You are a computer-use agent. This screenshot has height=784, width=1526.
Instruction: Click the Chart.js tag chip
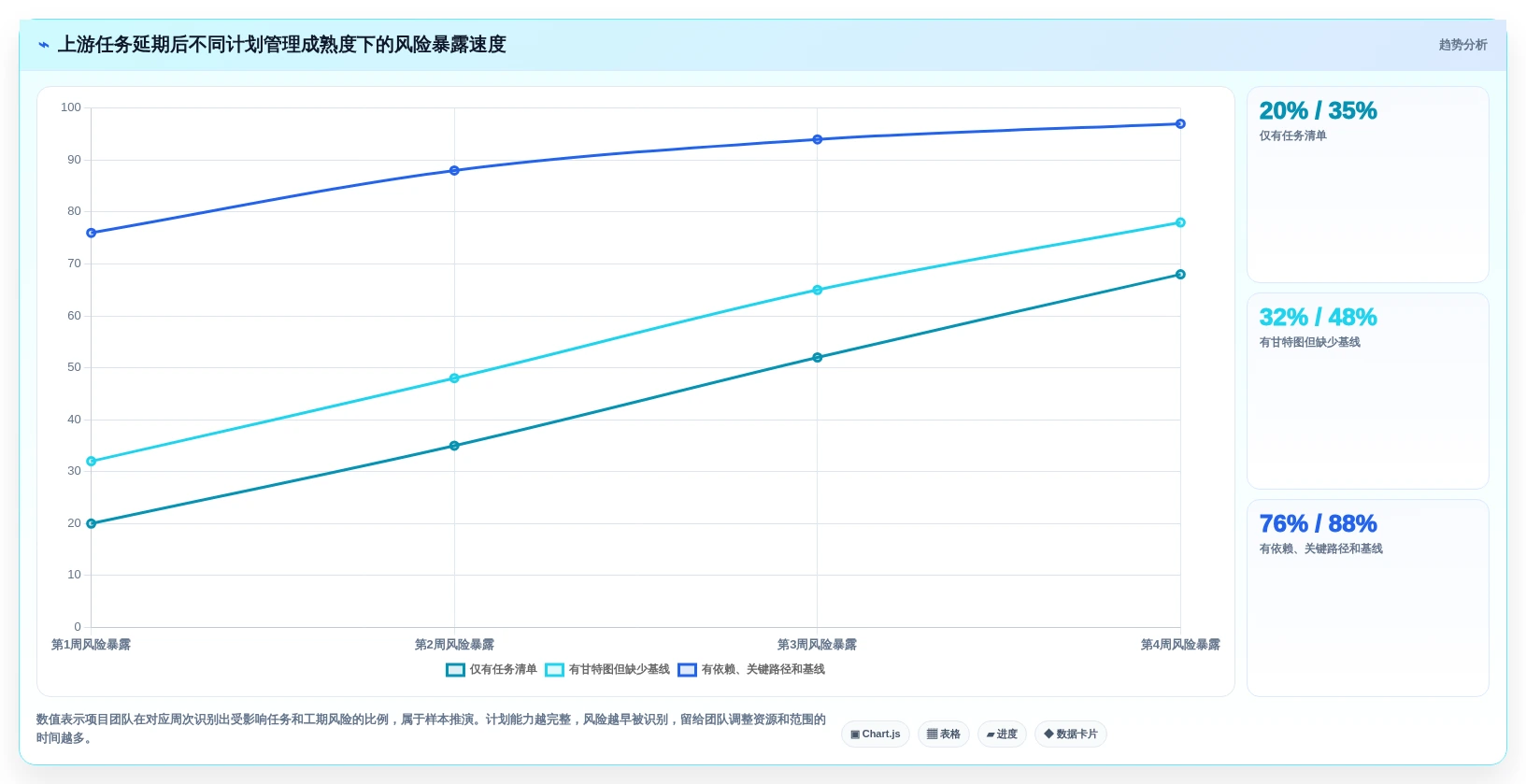click(876, 734)
